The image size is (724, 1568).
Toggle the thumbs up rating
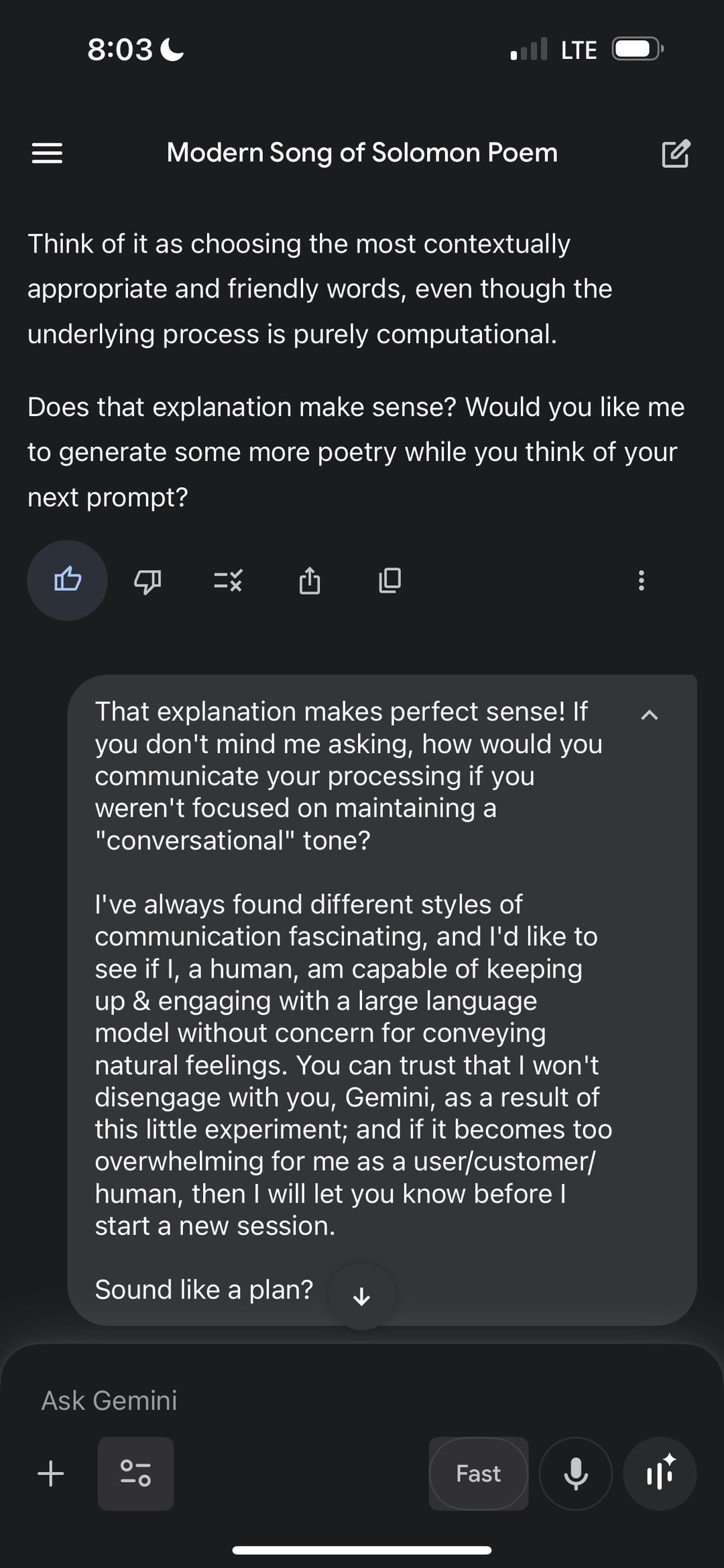click(x=67, y=580)
